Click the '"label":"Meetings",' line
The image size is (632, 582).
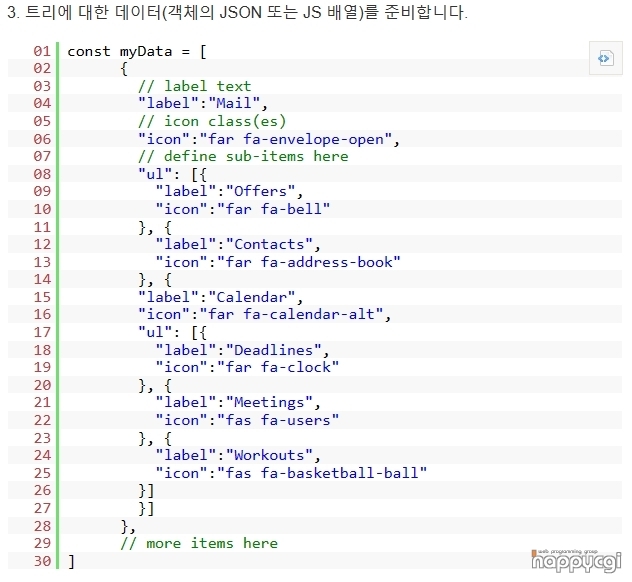(238, 403)
